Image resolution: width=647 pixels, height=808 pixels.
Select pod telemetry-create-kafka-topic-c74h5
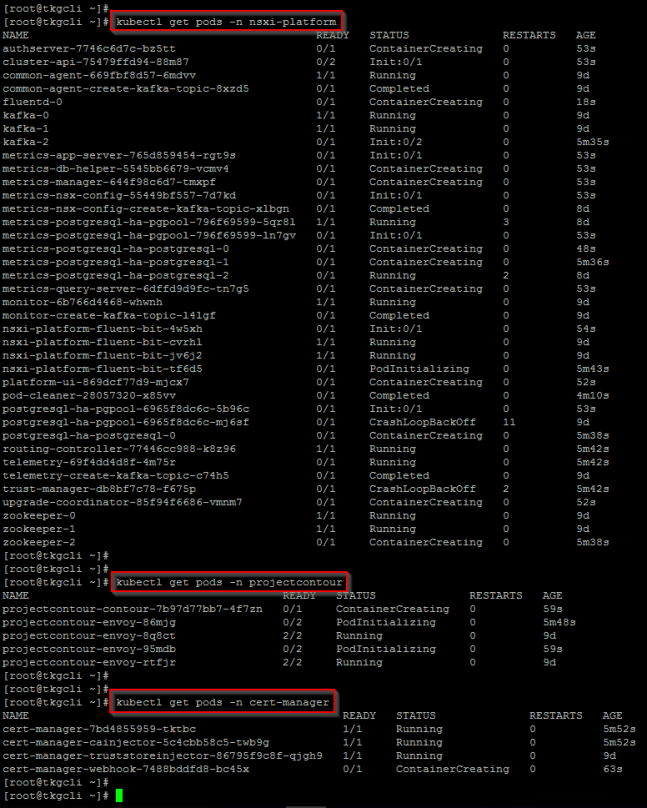116,476
